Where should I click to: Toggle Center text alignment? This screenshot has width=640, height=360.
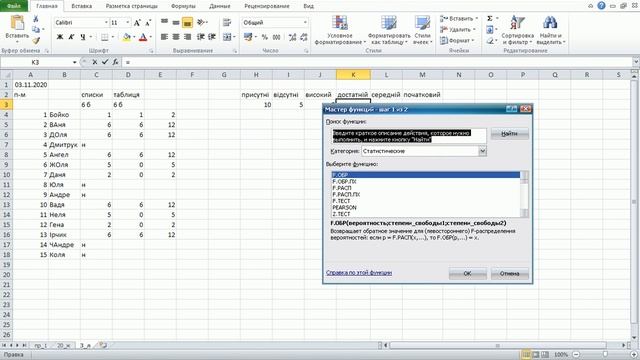[176, 37]
